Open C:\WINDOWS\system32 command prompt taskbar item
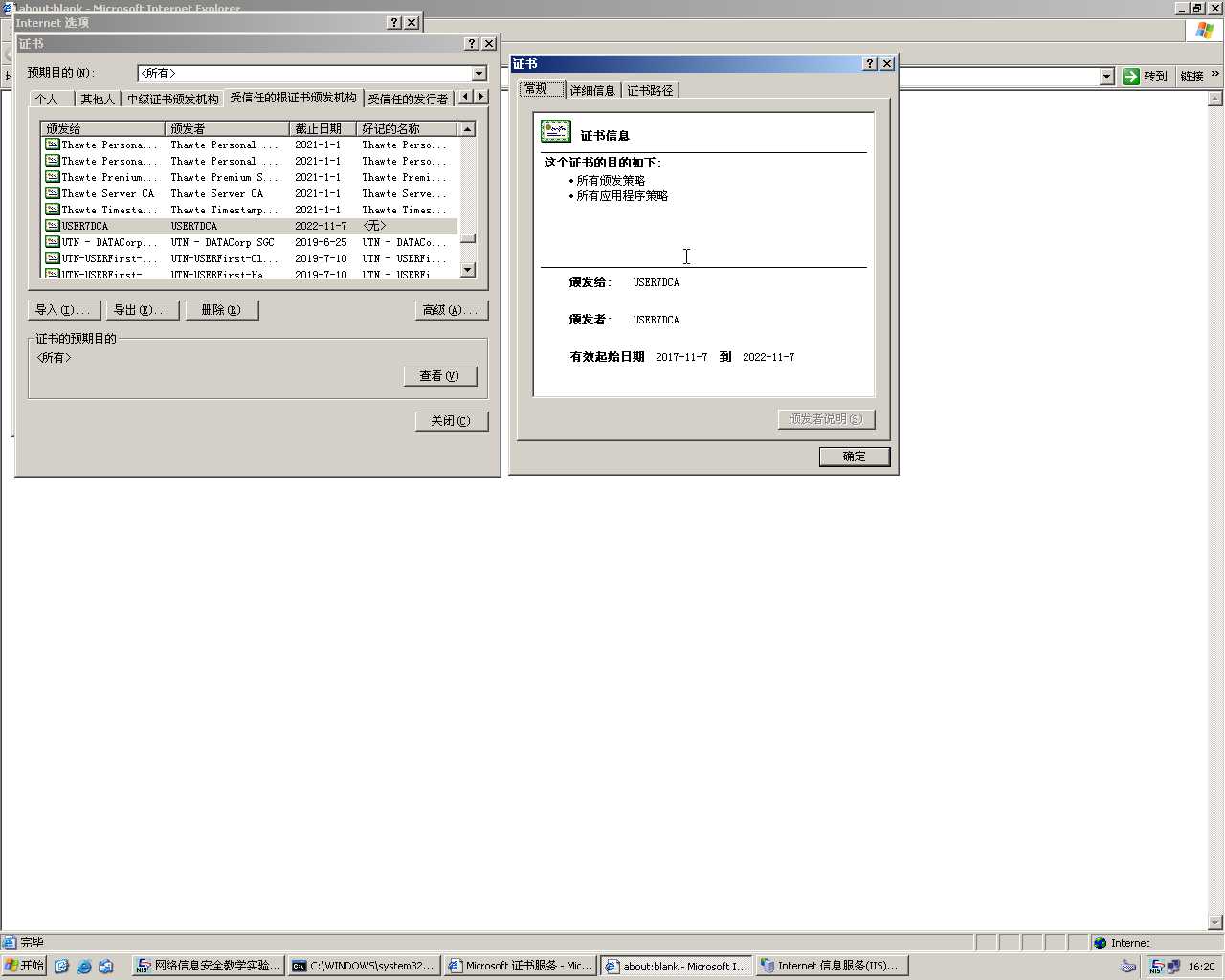The image size is (1225, 980). [x=365, y=966]
